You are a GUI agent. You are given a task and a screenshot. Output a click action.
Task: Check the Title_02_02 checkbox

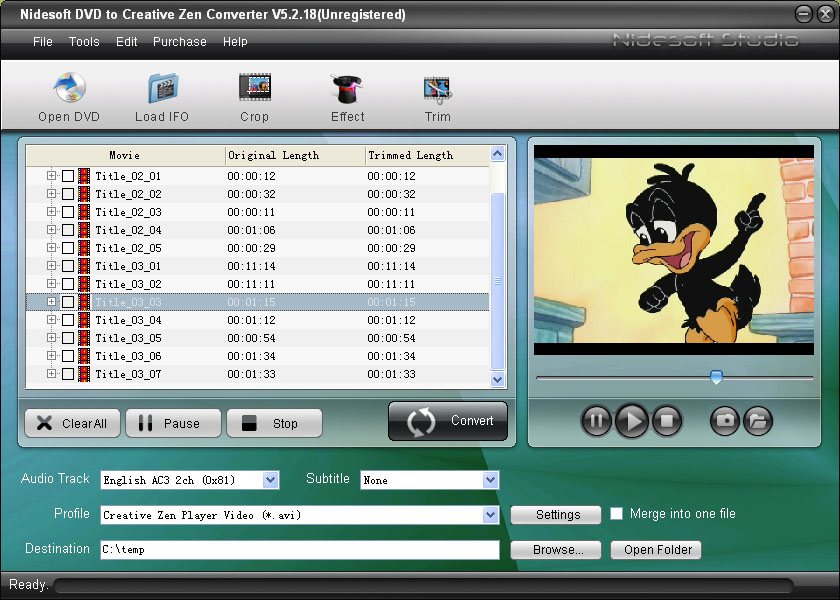[x=68, y=194]
